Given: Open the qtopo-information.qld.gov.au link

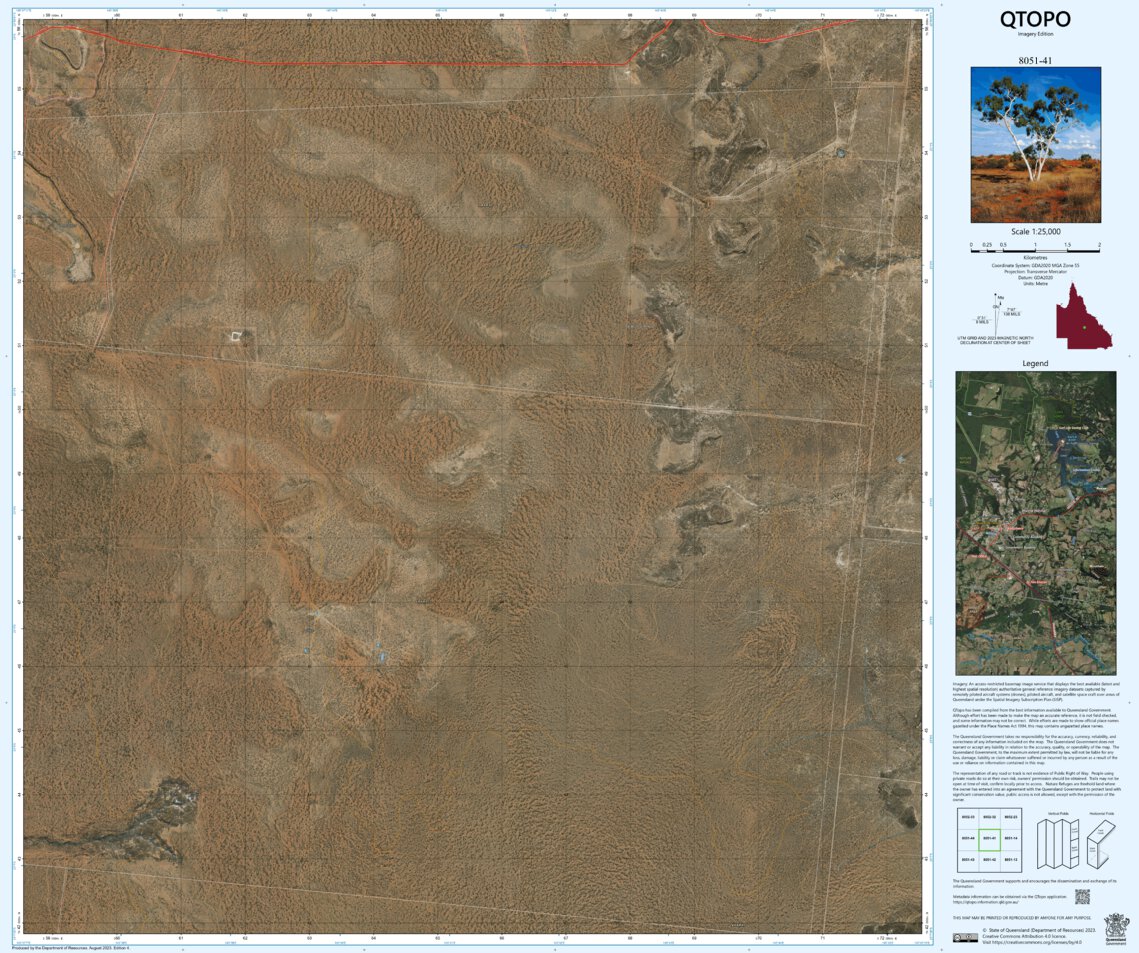Looking at the screenshot, I should coord(985,901).
